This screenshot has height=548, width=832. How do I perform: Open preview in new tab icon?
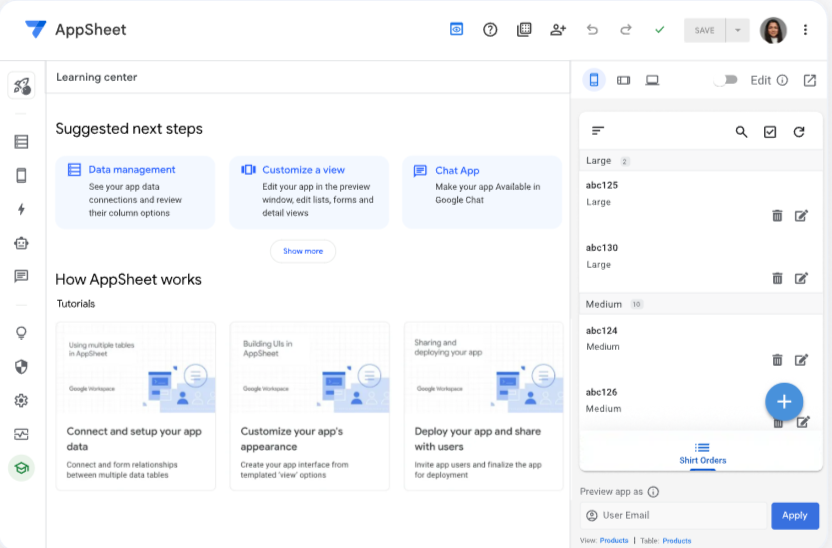point(810,80)
